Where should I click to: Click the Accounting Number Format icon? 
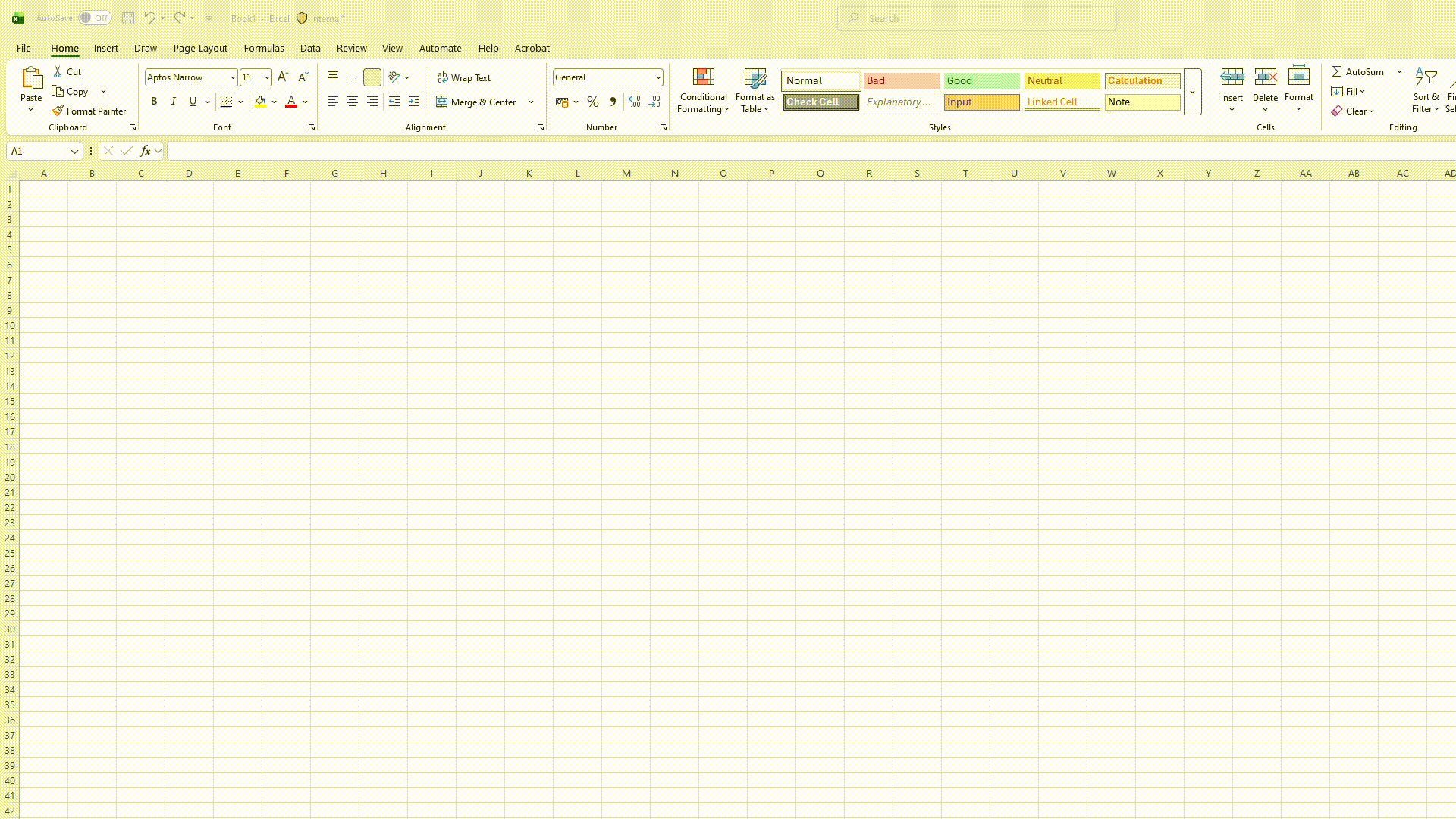coord(562,102)
